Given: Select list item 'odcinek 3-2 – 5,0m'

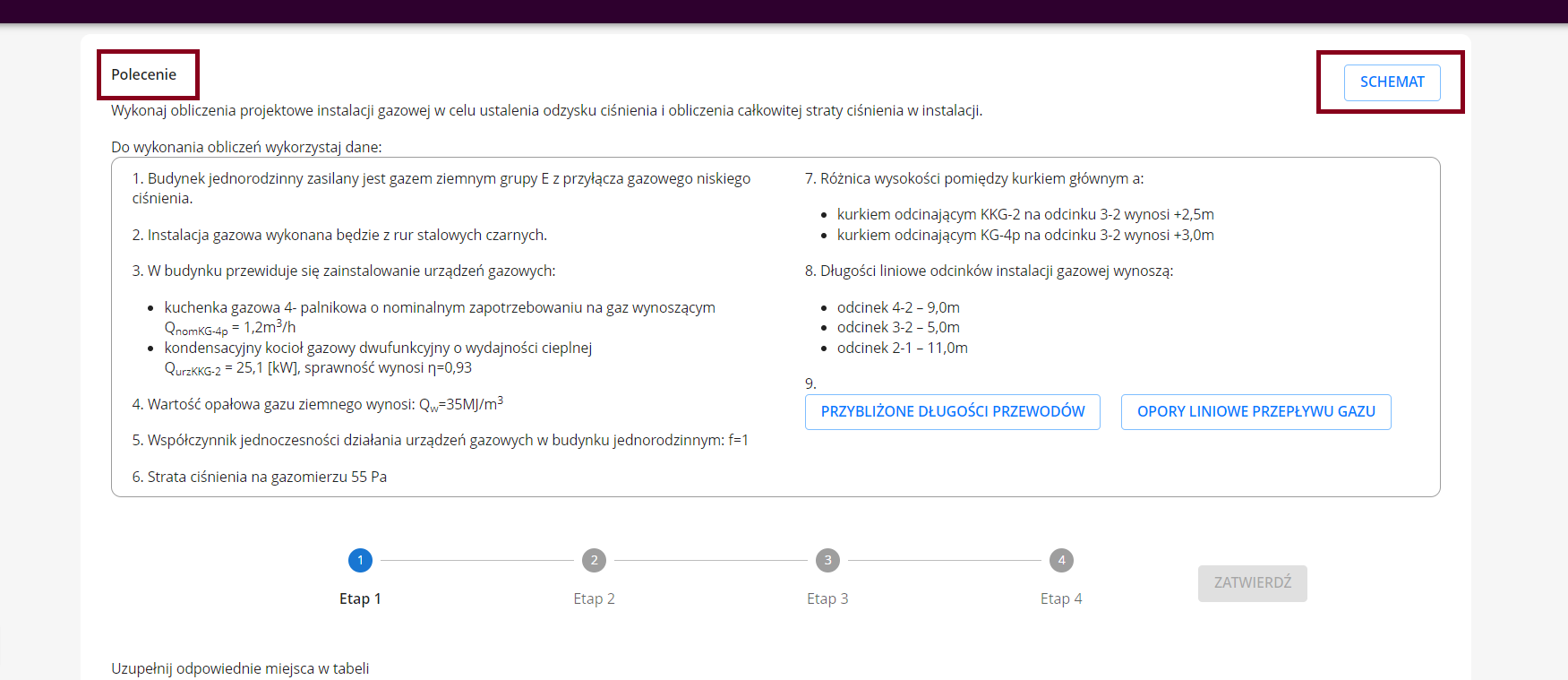Looking at the screenshot, I should point(898,327).
